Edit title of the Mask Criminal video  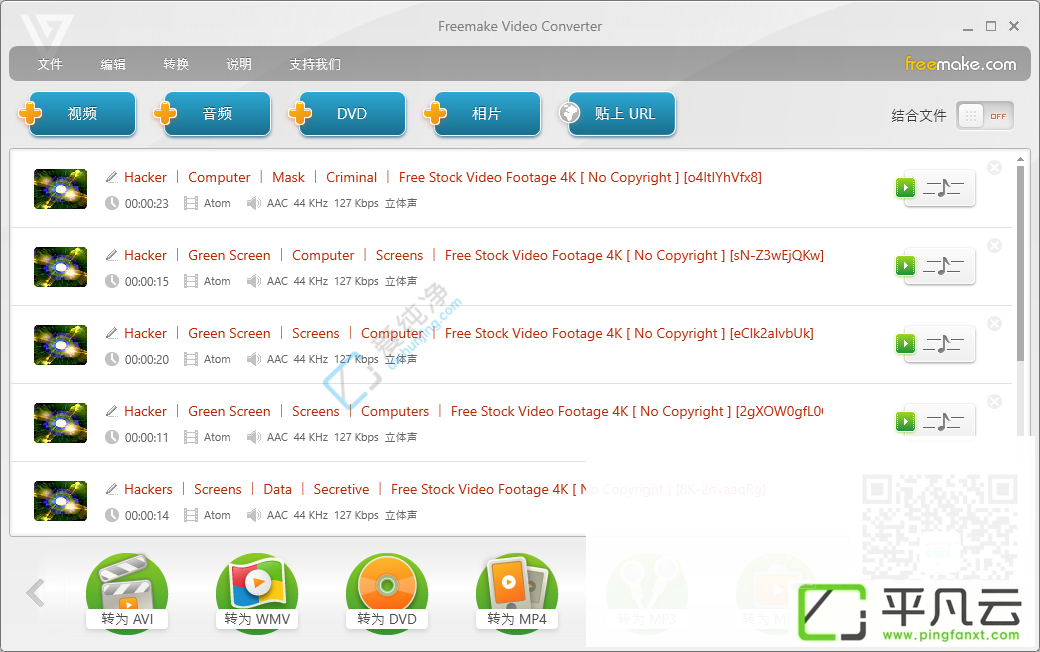(x=111, y=177)
